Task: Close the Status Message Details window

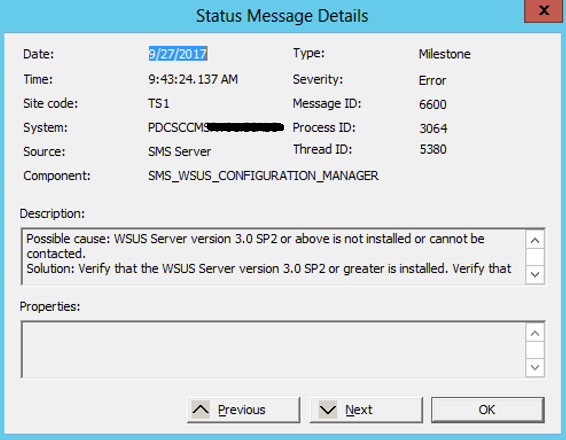Action: [x=544, y=11]
